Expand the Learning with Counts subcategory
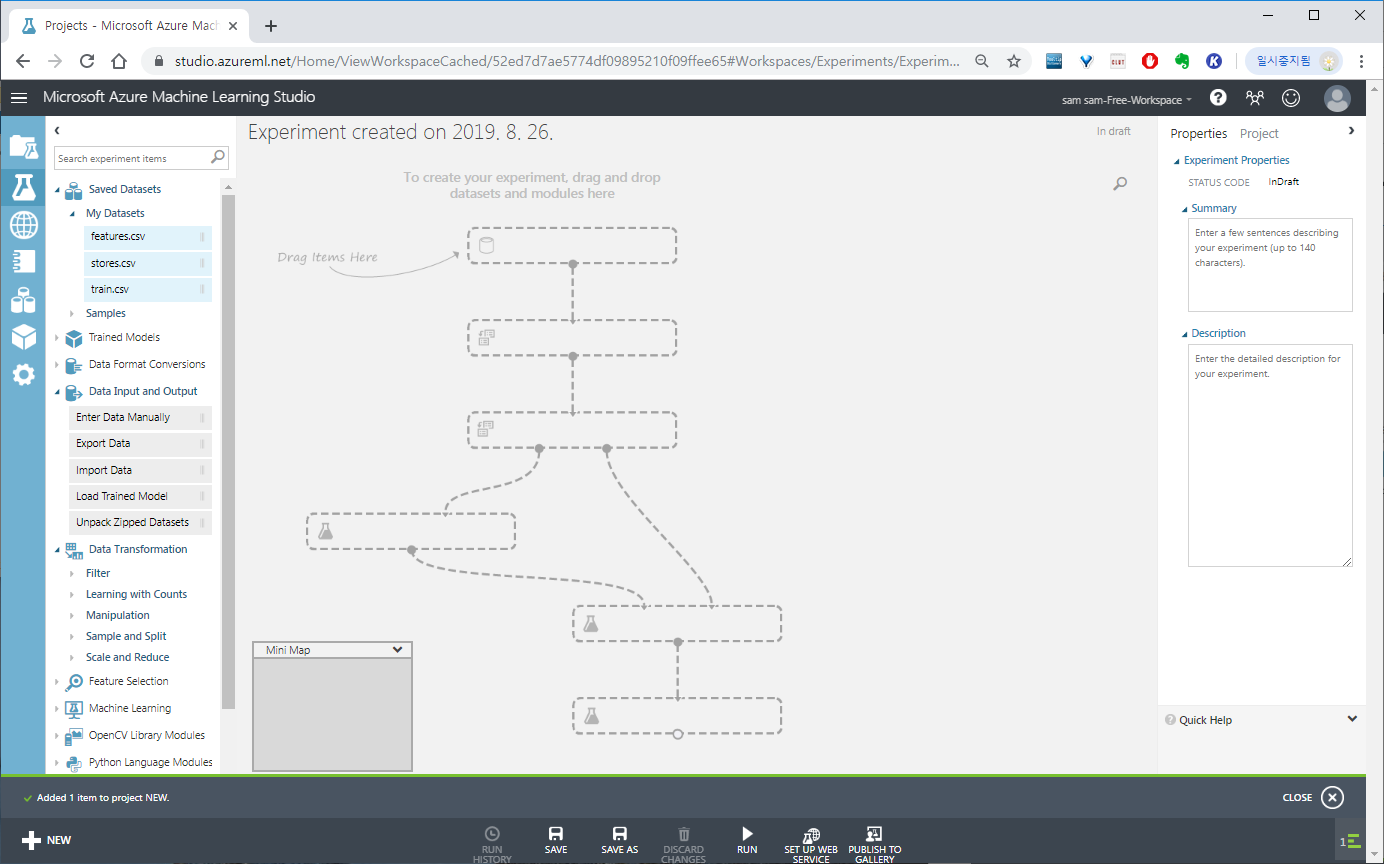The image size is (1384, 864). (72, 594)
